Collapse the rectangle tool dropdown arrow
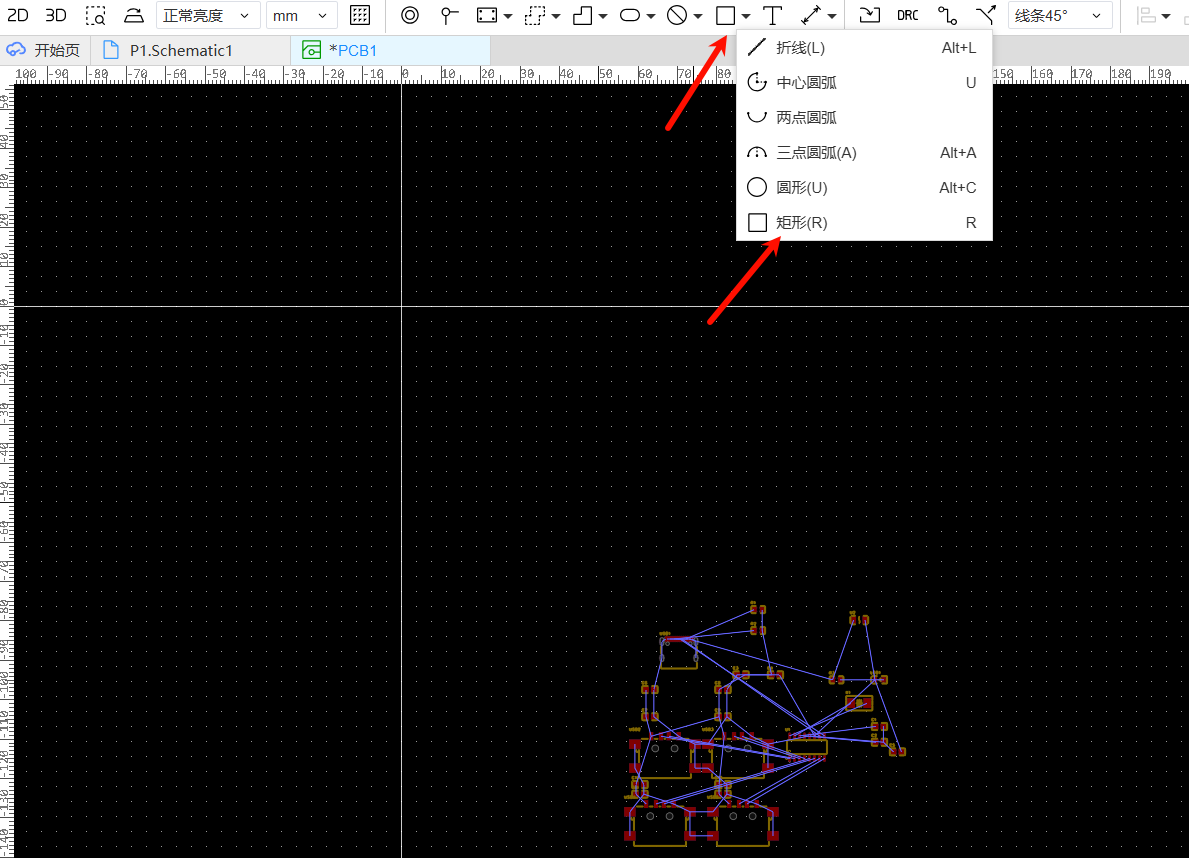 click(746, 16)
